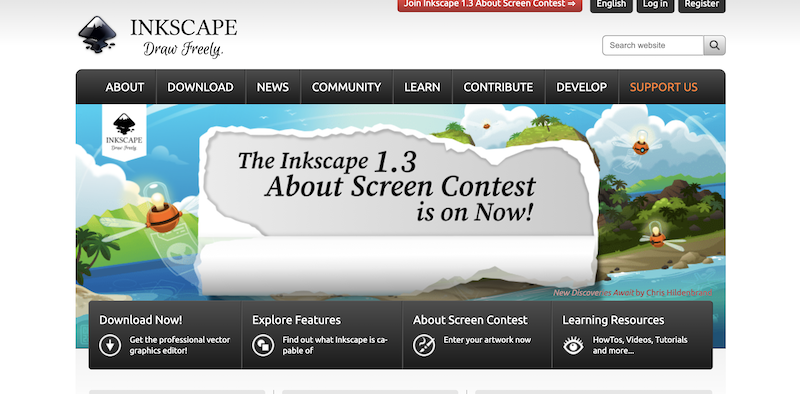Open the CONTRIBUTE menu
800x394 pixels.
pyautogui.click(x=498, y=87)
